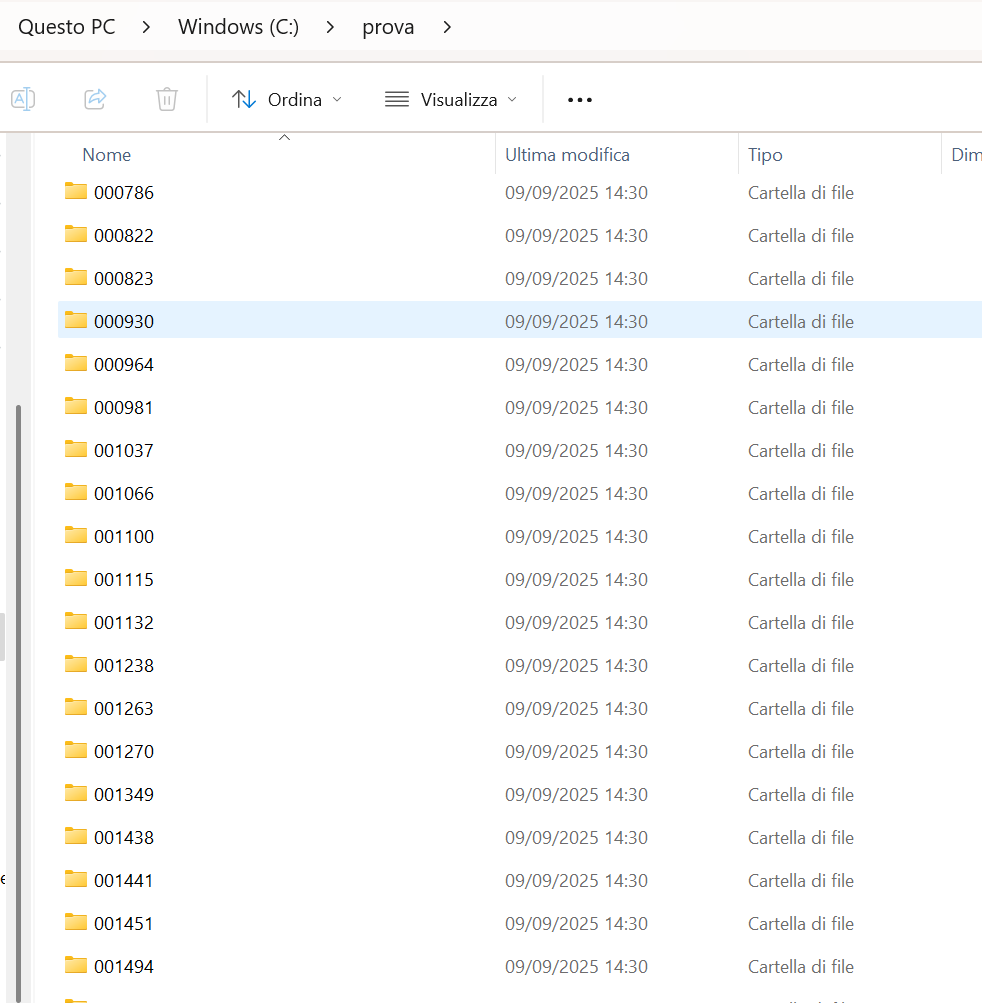Viewport: 982px width, 1003px height.
Task: Open the three-dots more options menu
Action: click(580, 100)
